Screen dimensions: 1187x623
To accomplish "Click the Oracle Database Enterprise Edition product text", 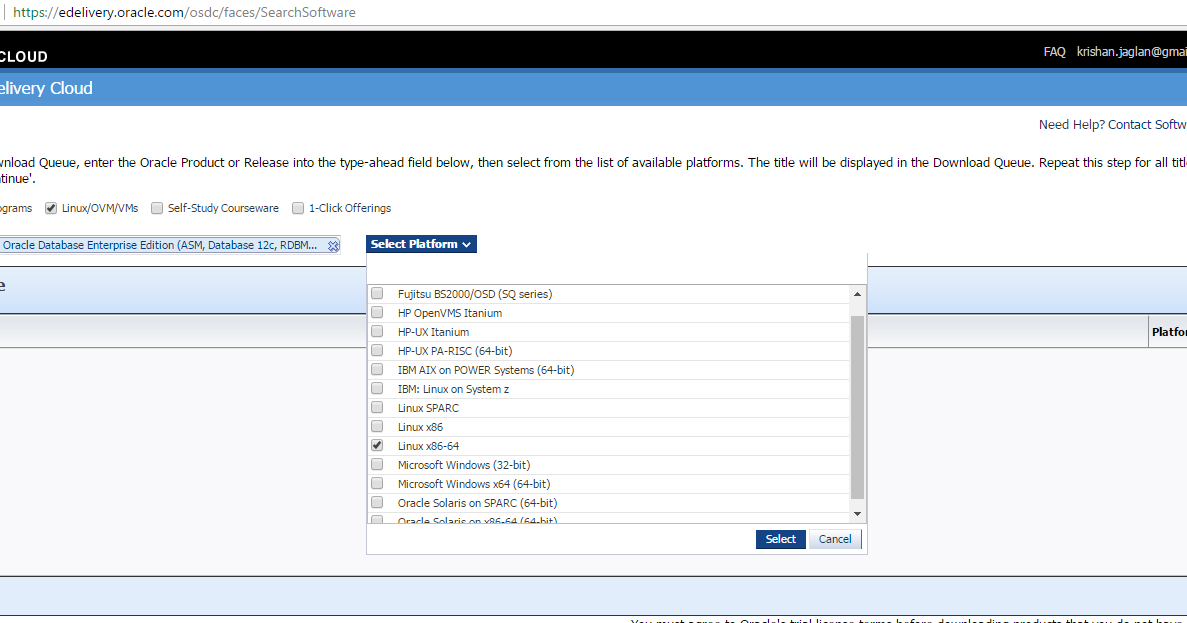I will [160, 245].
